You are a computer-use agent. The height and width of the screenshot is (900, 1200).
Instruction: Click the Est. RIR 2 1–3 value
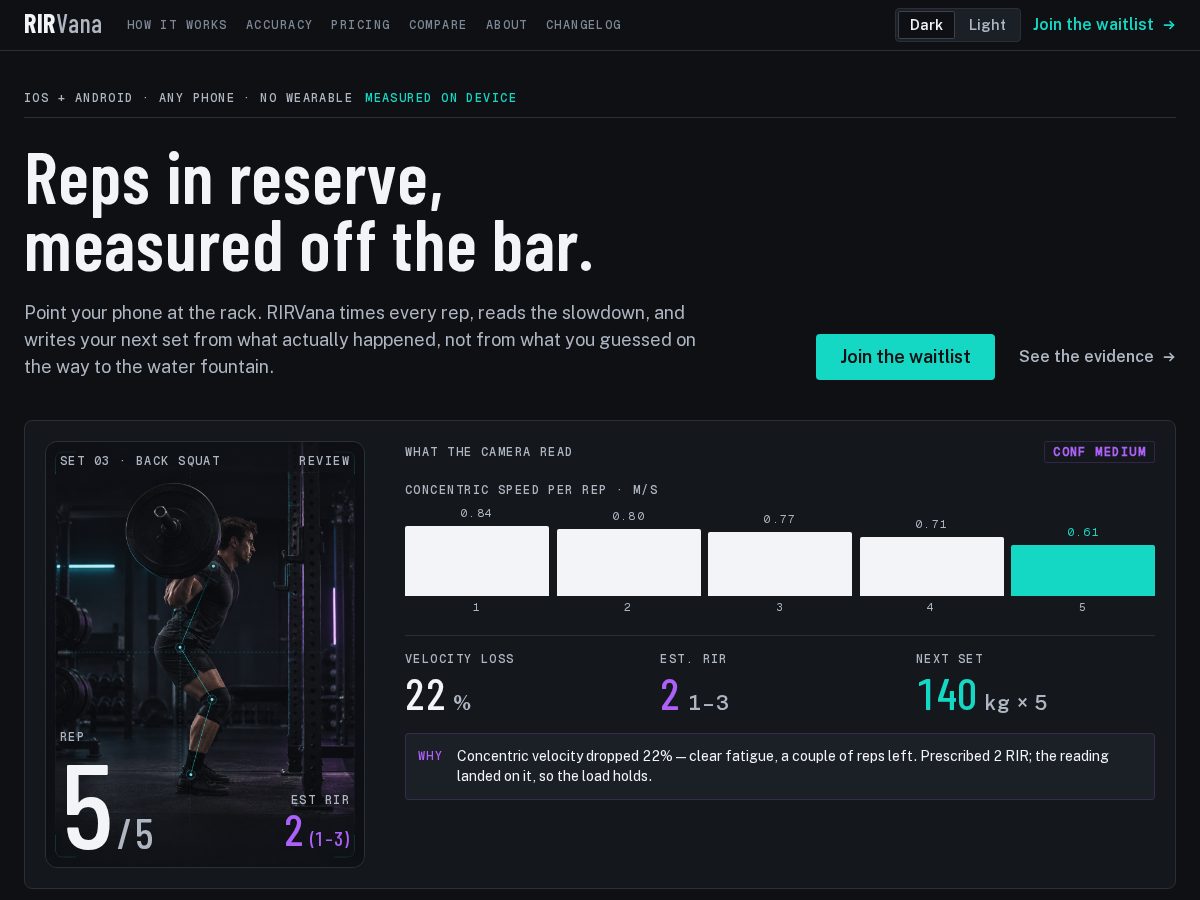tap(694, 696)
